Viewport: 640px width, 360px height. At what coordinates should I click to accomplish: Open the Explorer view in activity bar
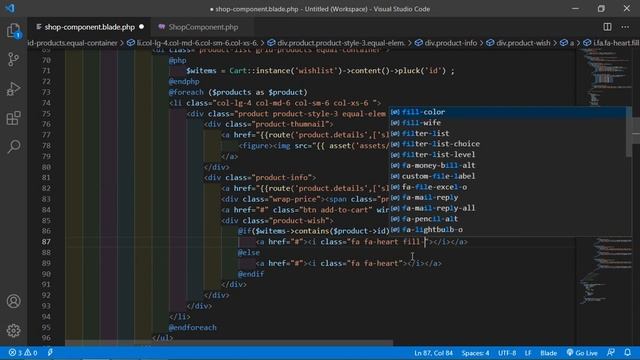(13, 31)
